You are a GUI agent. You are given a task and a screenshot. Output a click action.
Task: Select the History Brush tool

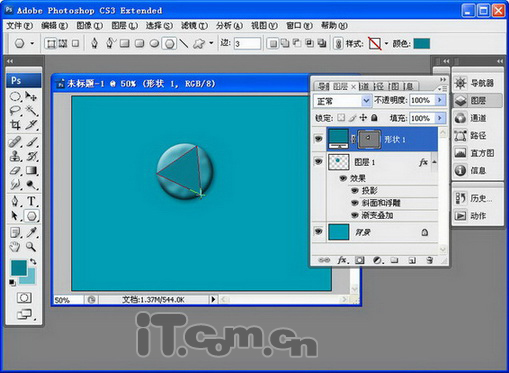31,156
